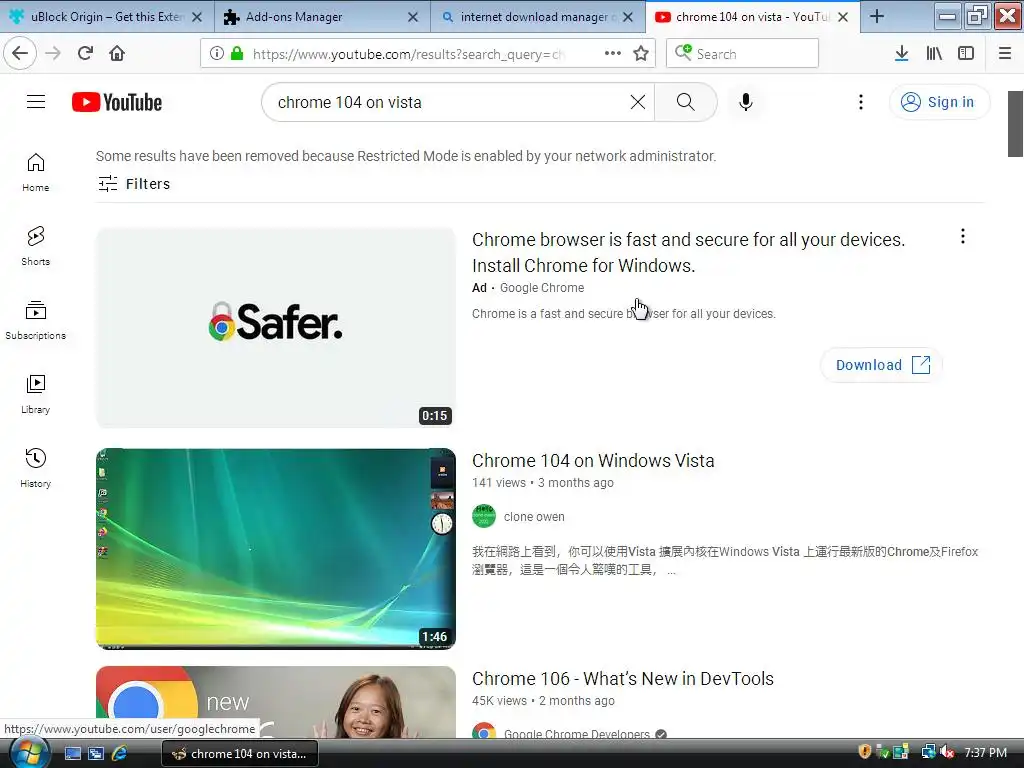
Task: Open the Firefox downloads arrow icon
Action: pyautogui.click(x=901, y=53)
